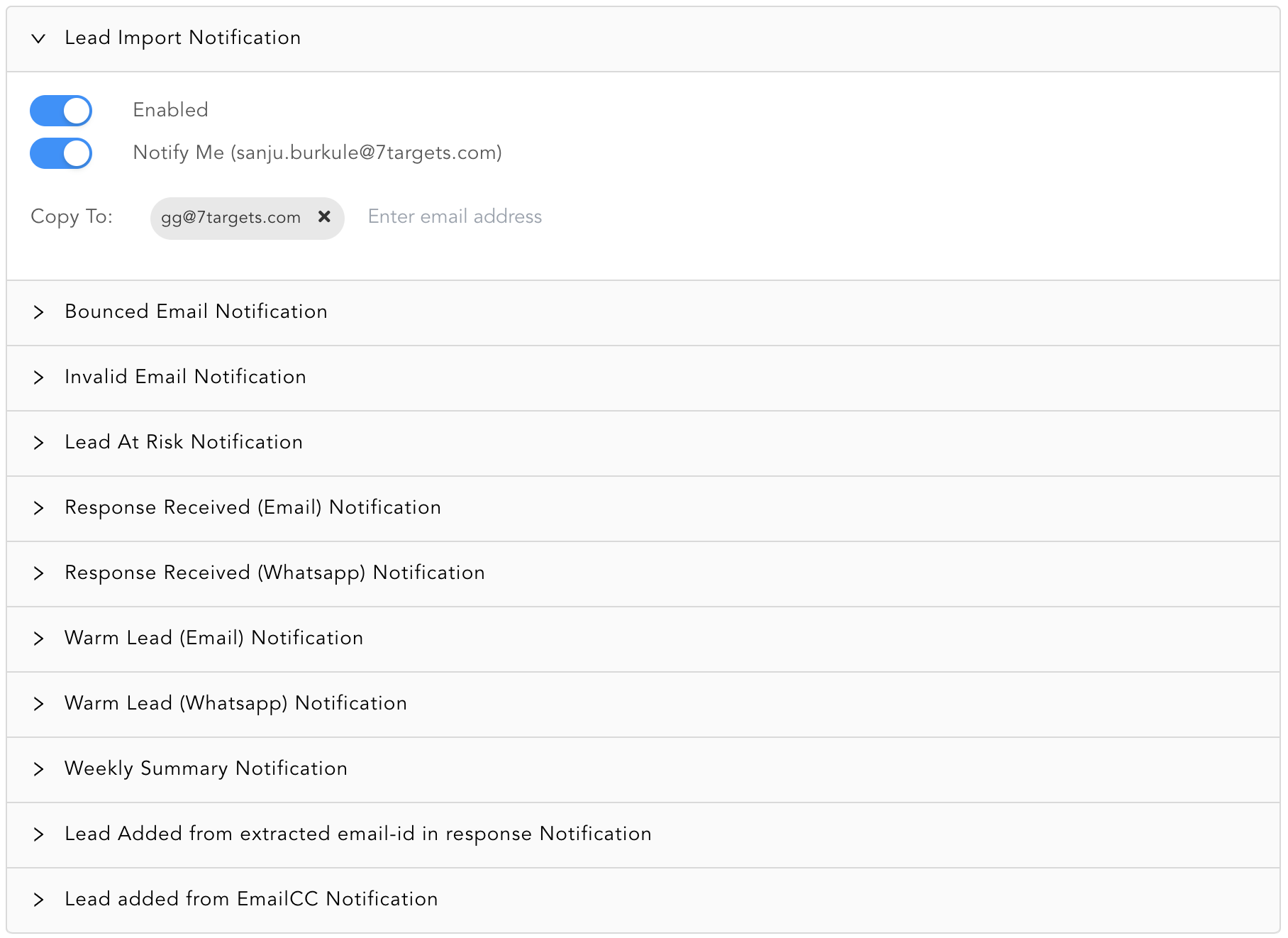Expand Bounced Email Notification chevron
Viewport: 1288px width, 938px height.
39,312
